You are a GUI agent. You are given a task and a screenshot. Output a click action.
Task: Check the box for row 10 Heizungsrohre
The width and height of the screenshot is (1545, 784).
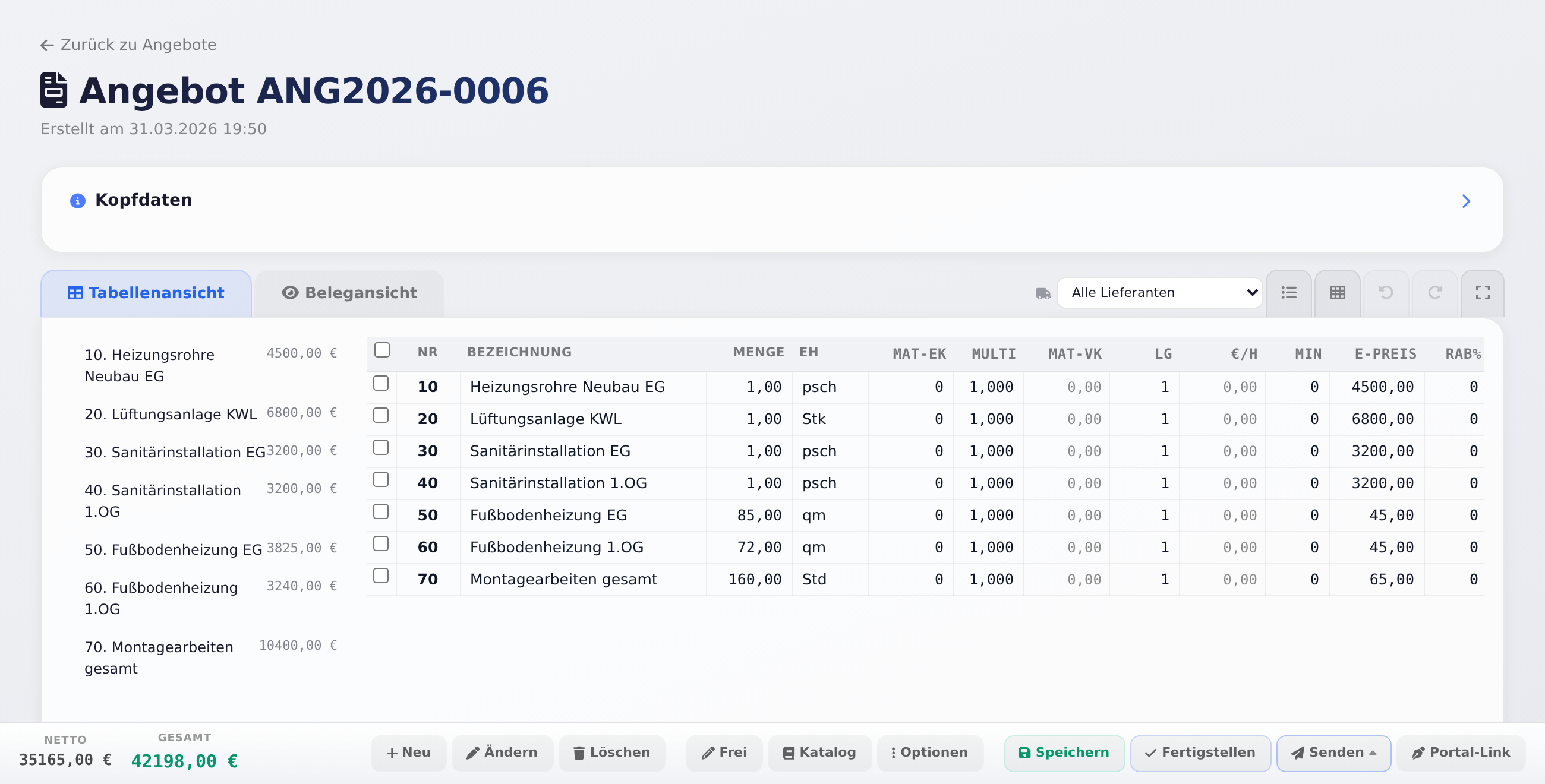381,383
